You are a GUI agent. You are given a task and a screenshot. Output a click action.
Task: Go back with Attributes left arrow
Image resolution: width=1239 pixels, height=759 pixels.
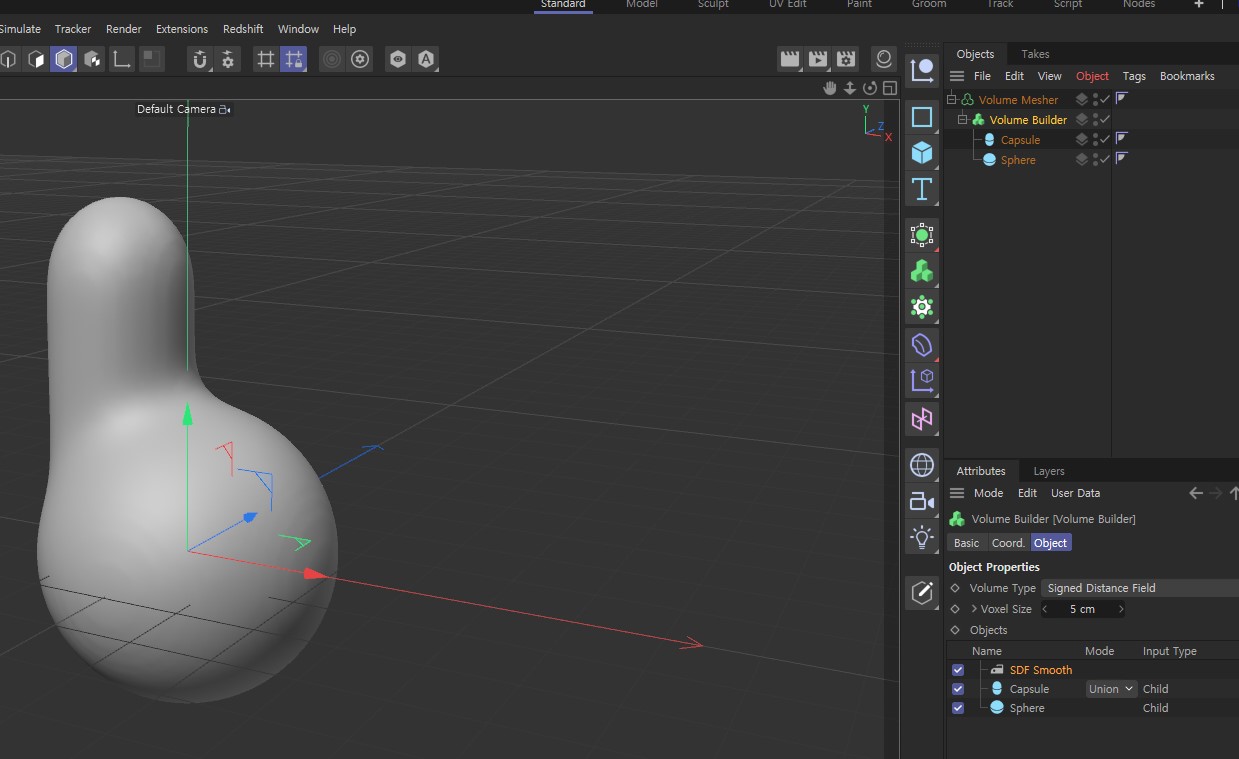click(1196, 493)
